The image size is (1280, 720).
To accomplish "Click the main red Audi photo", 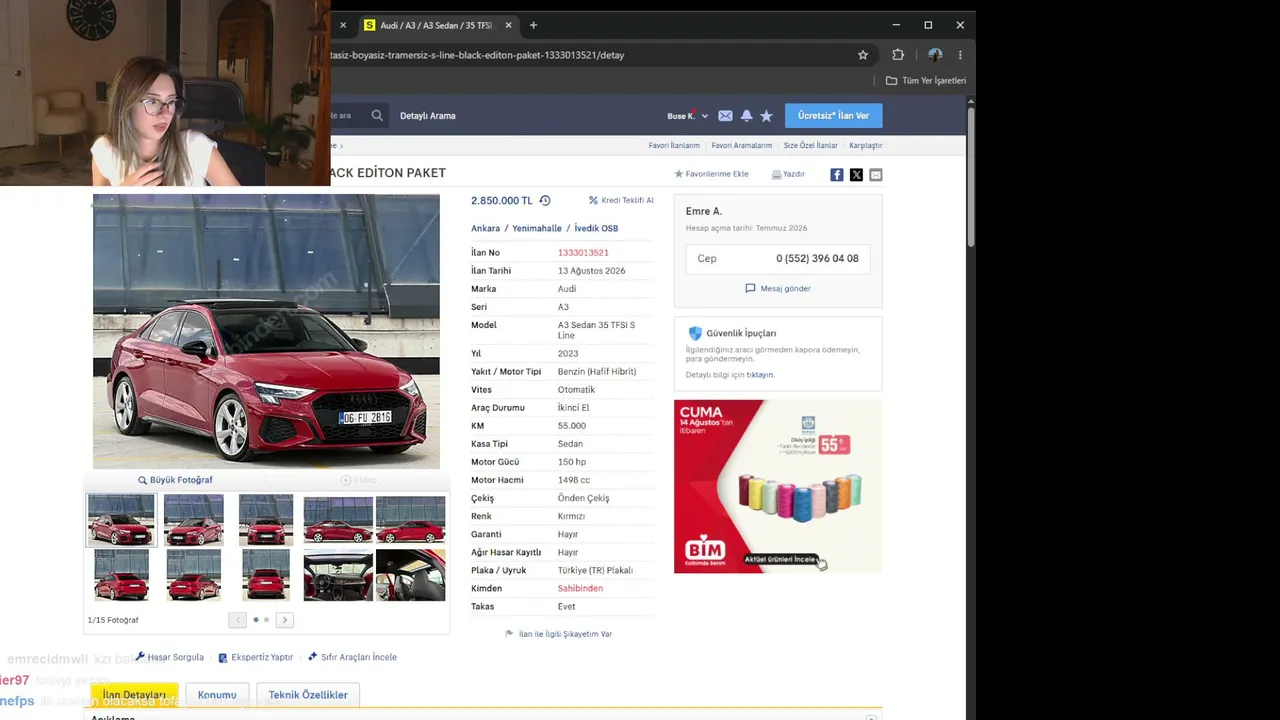I will pyautogui.click(x=266, y=332).
